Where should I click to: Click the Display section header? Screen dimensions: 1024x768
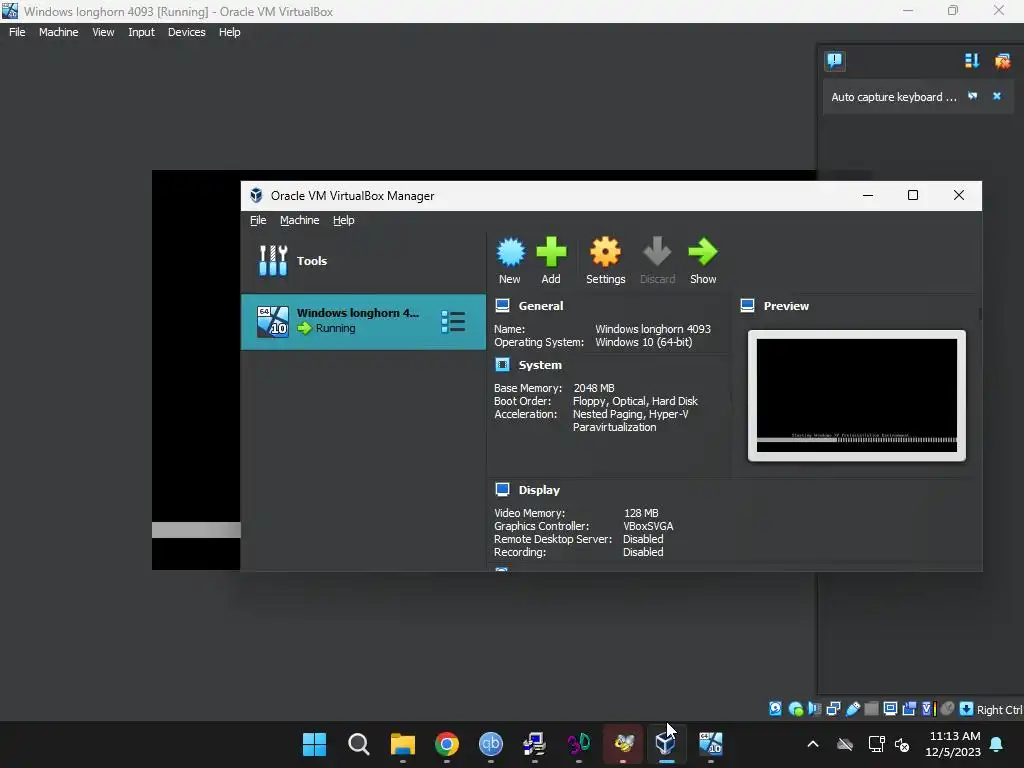(539, 490)
